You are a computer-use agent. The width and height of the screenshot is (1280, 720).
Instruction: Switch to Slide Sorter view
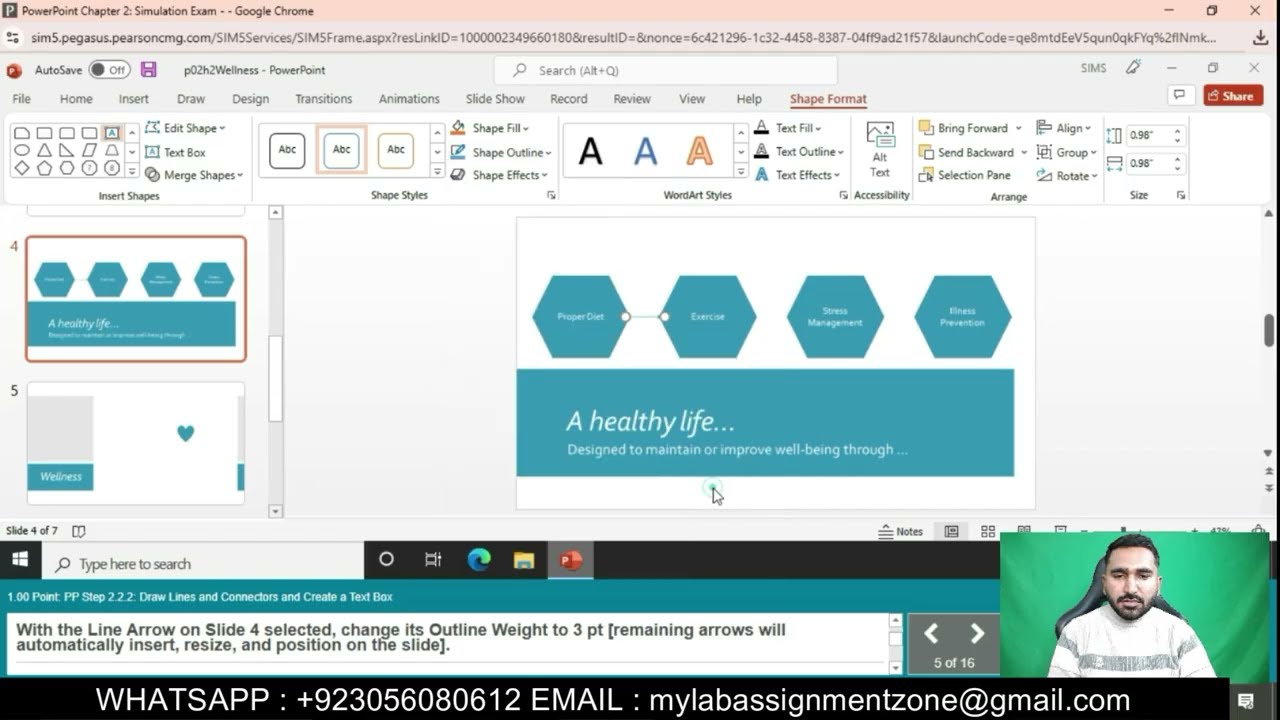coord(988,531)
